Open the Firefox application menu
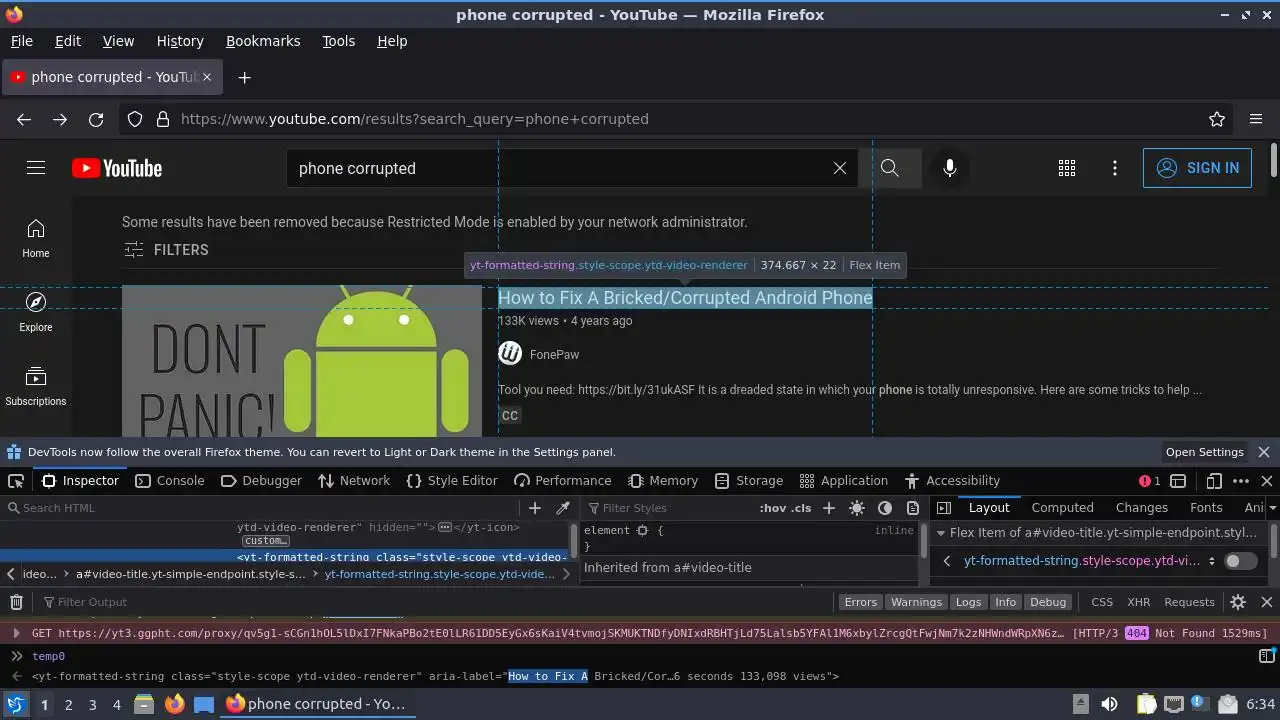Screen dimensions: 1280x720 coord(1256,119)
